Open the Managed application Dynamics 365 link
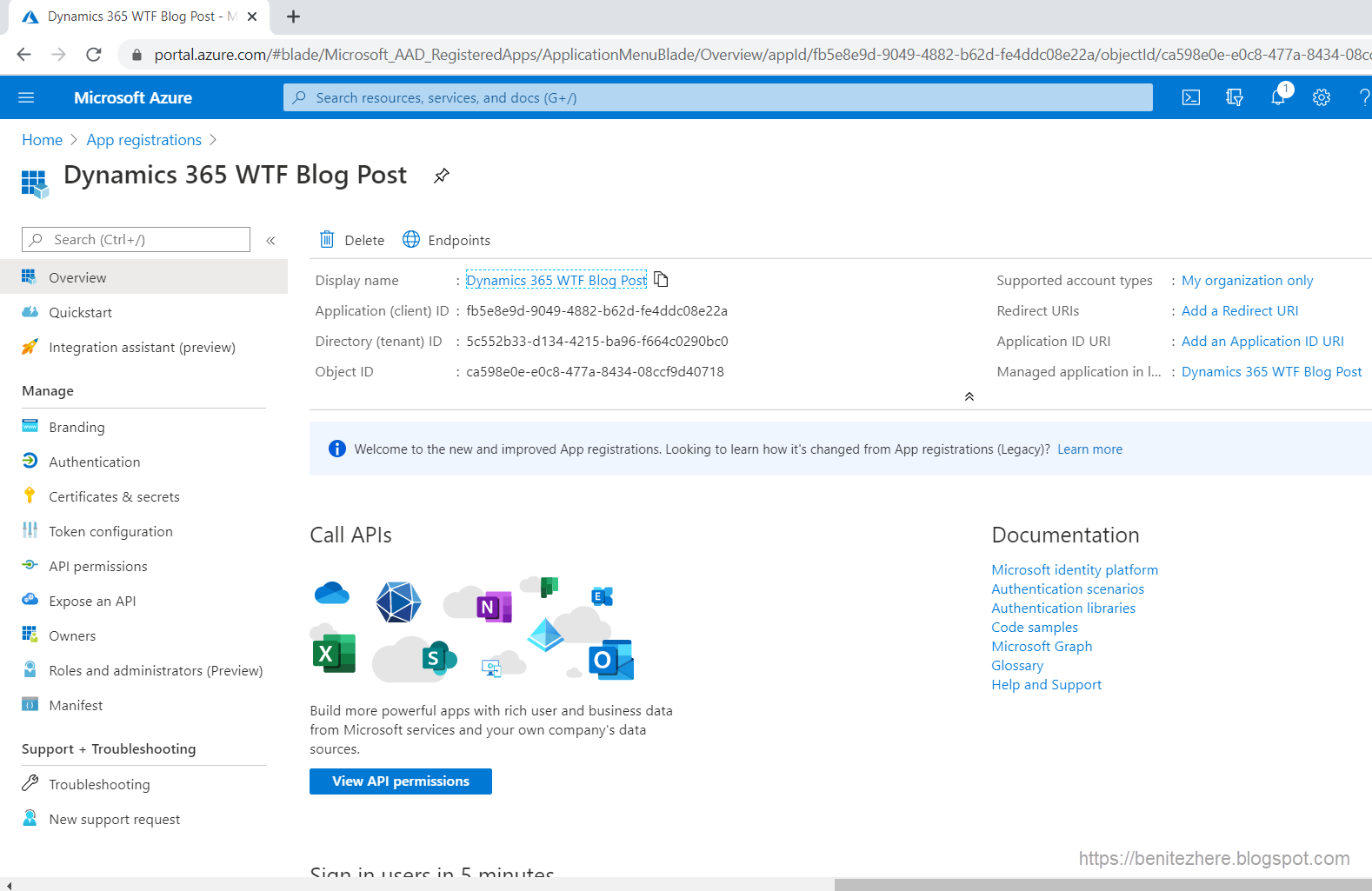 click(x=1271, y=371)
